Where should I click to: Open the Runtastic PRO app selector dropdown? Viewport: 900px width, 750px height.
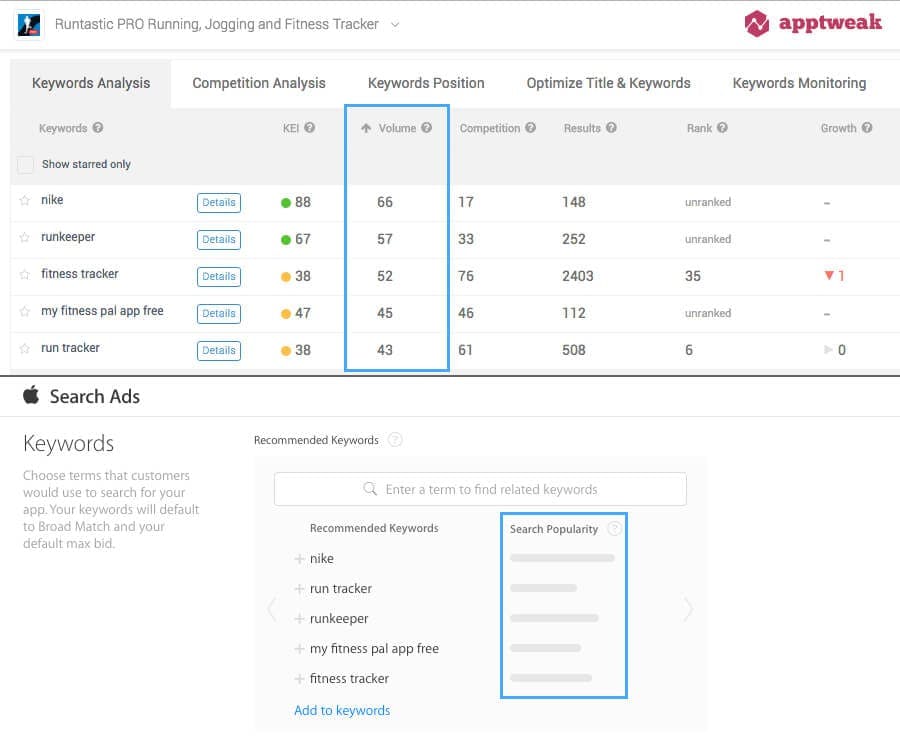pos(395,24)
